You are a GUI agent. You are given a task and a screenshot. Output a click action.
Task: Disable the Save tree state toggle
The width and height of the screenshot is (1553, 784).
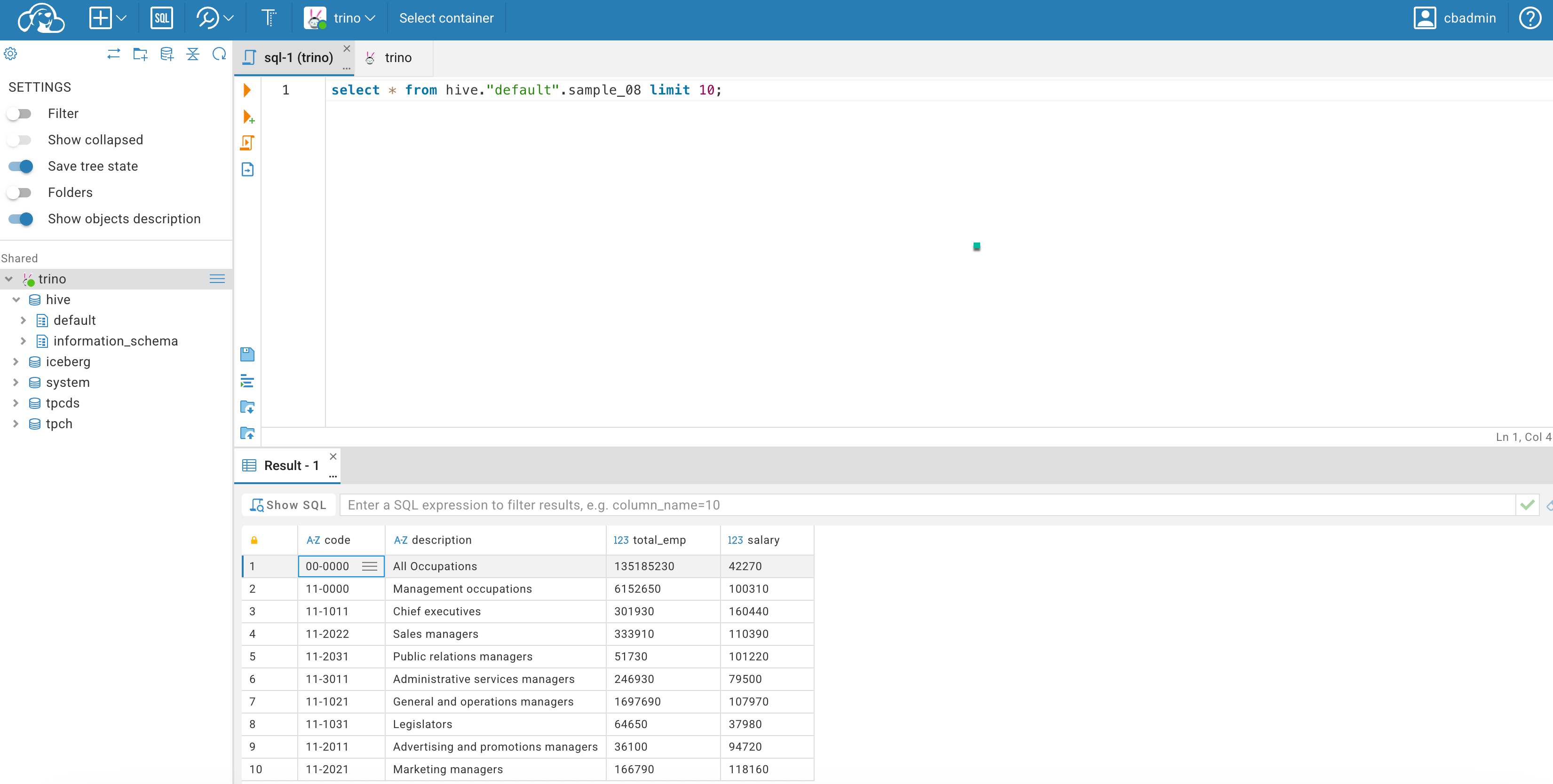pyautogui.click(x=20, y=166)
